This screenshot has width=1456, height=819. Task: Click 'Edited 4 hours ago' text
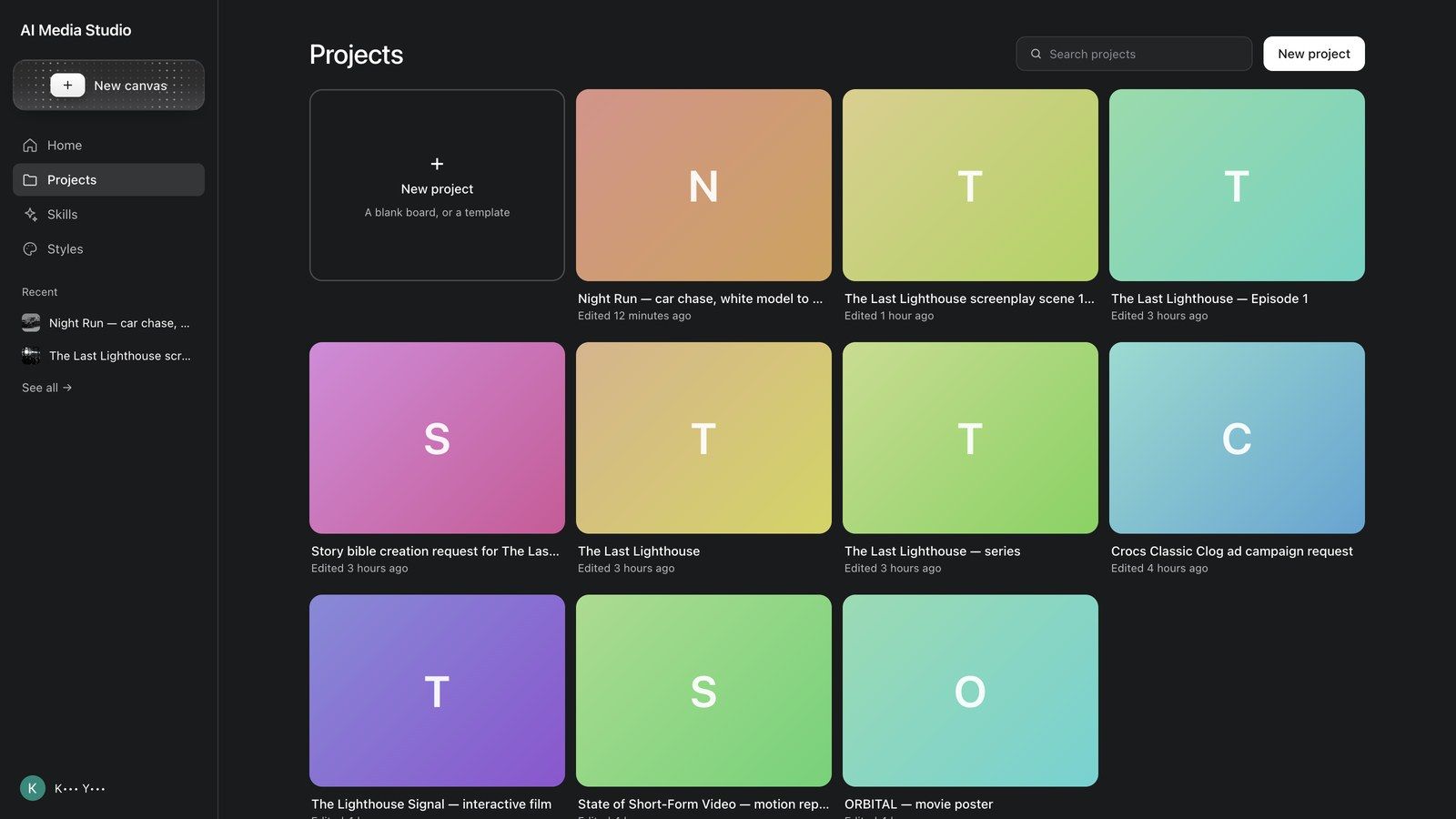pos(1159,569)
